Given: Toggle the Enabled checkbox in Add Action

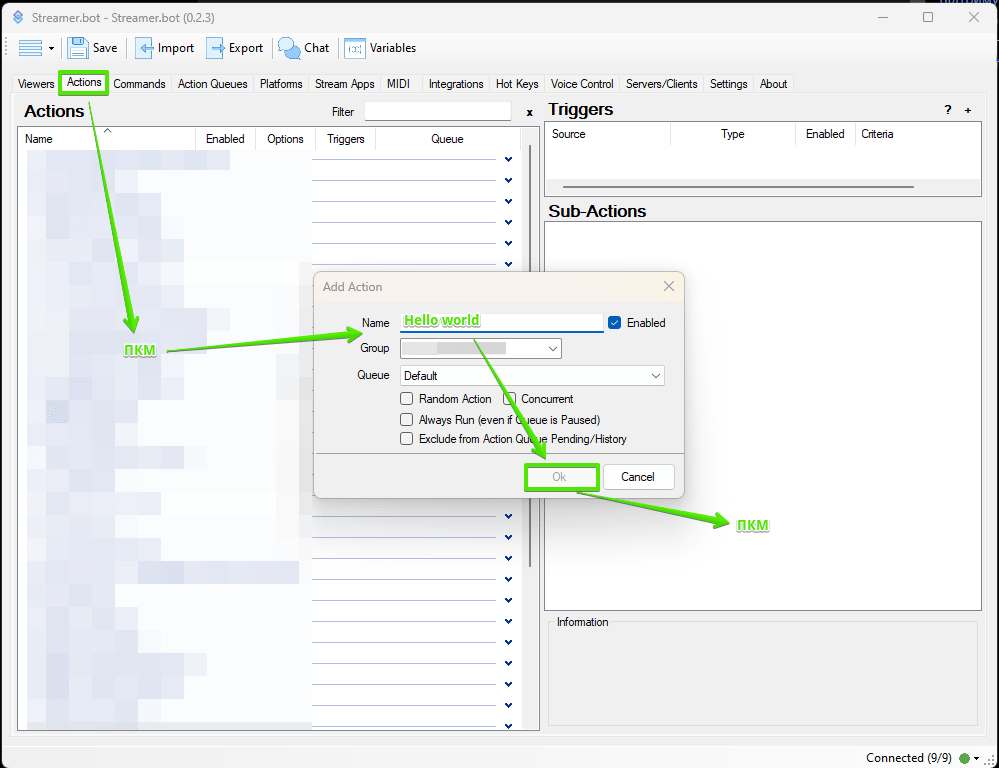Looking at the screenshot, I should point(614,322).
